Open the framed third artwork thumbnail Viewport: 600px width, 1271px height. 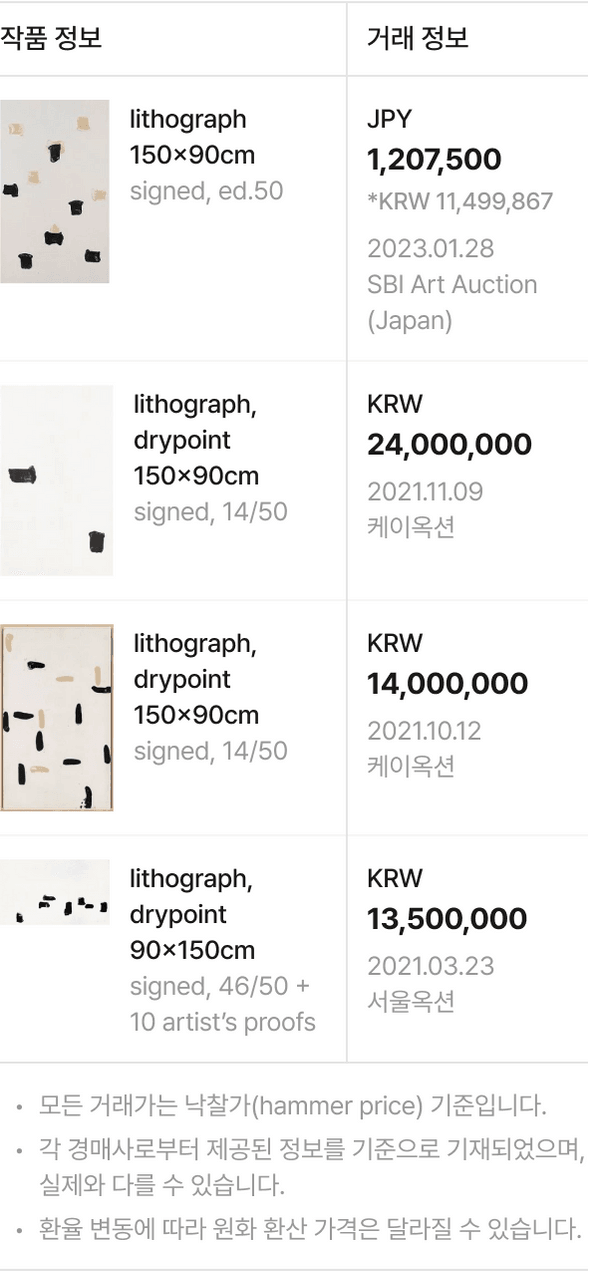56,718
